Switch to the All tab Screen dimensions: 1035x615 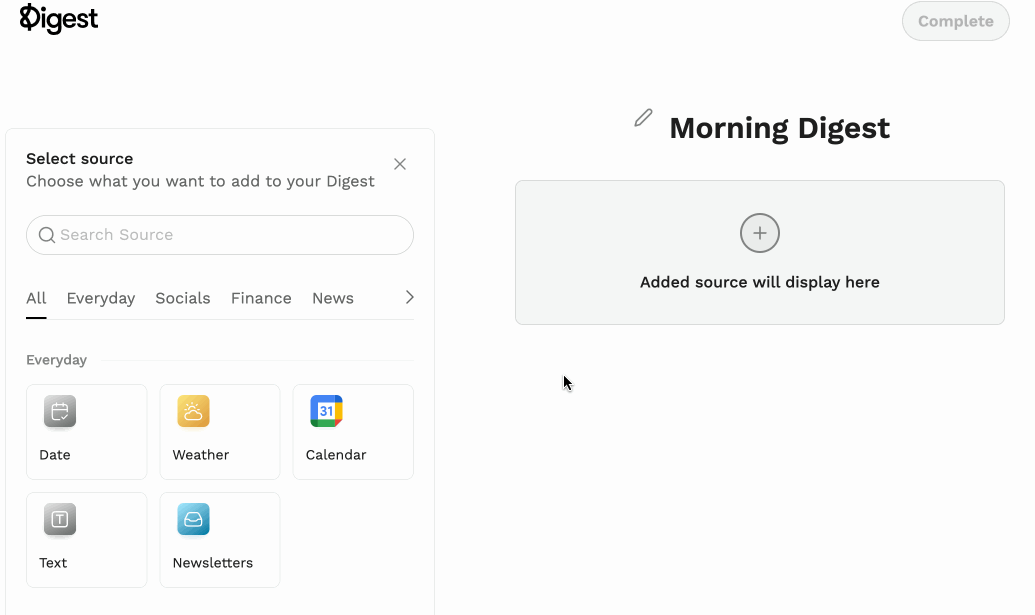point(36,298)
